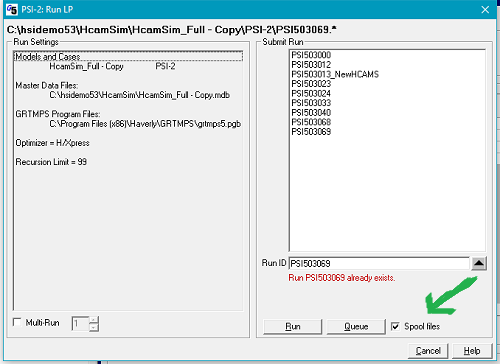500x364 pixels.
Task: Uncheck the Spool files checkbox
Action: pos(395,326)
